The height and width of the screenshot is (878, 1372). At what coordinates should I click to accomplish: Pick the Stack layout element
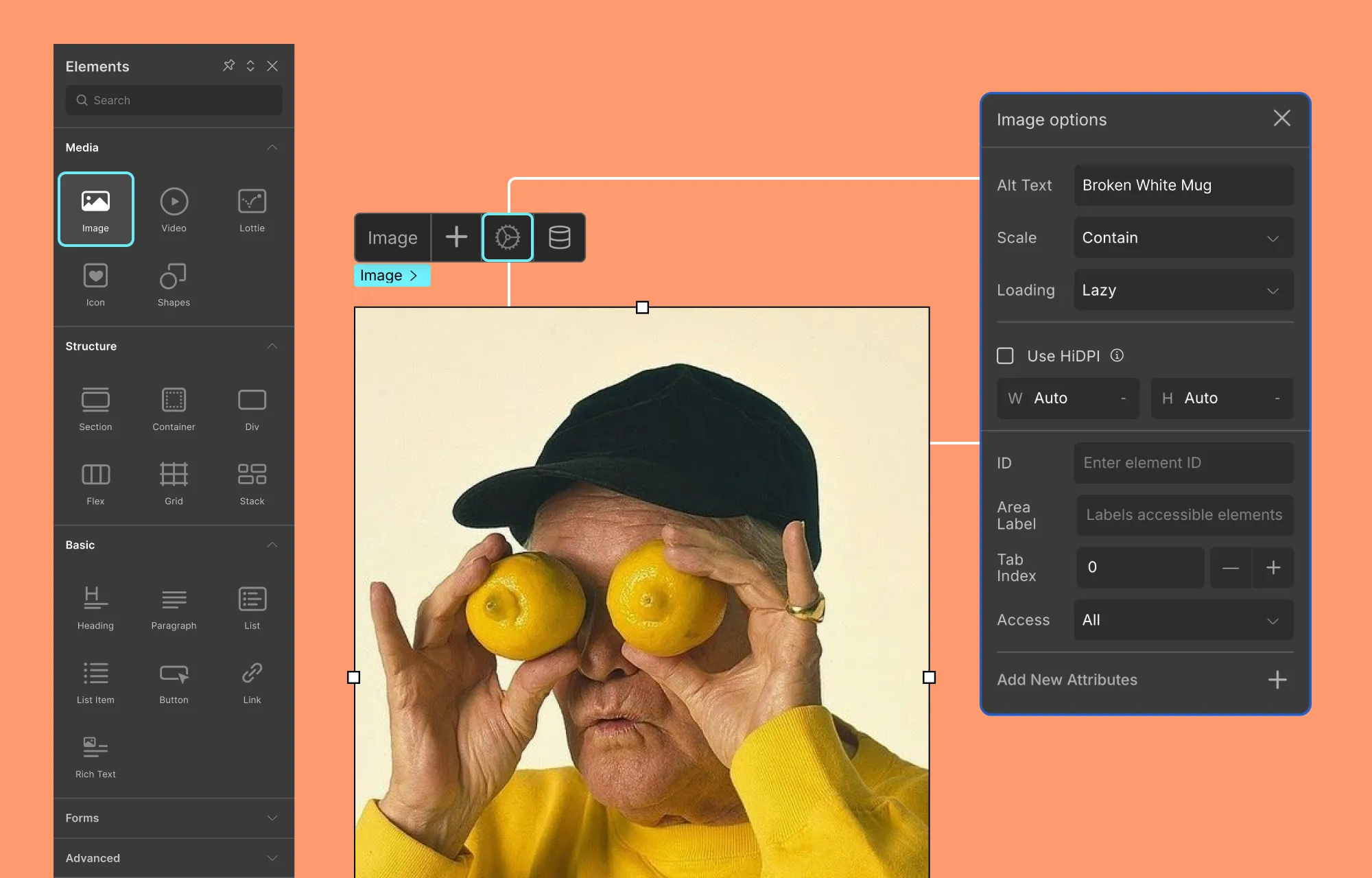(x=252, y=482)
